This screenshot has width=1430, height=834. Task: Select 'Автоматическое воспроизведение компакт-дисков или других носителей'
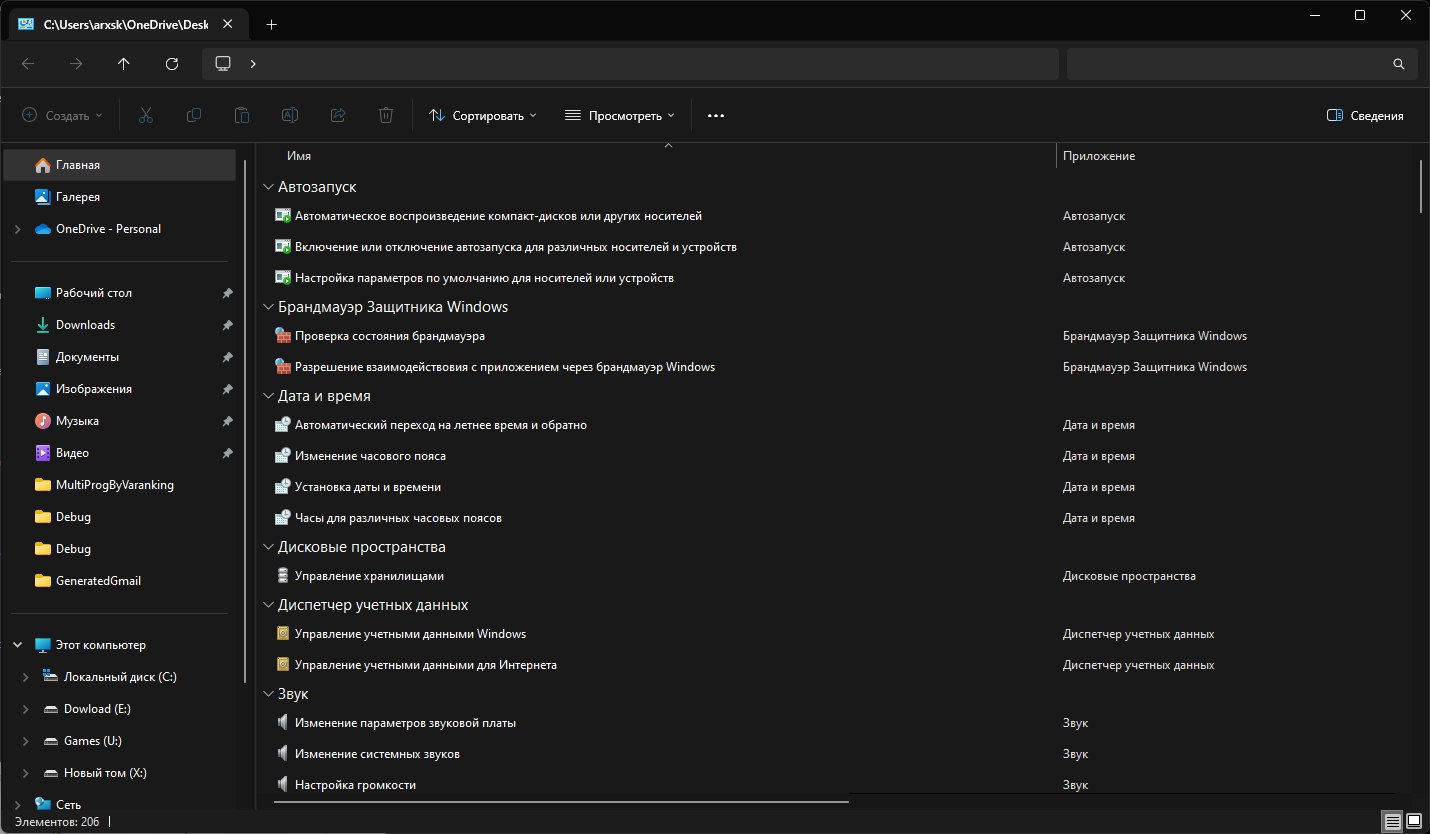pyautogui.click(x=498, y=216)
